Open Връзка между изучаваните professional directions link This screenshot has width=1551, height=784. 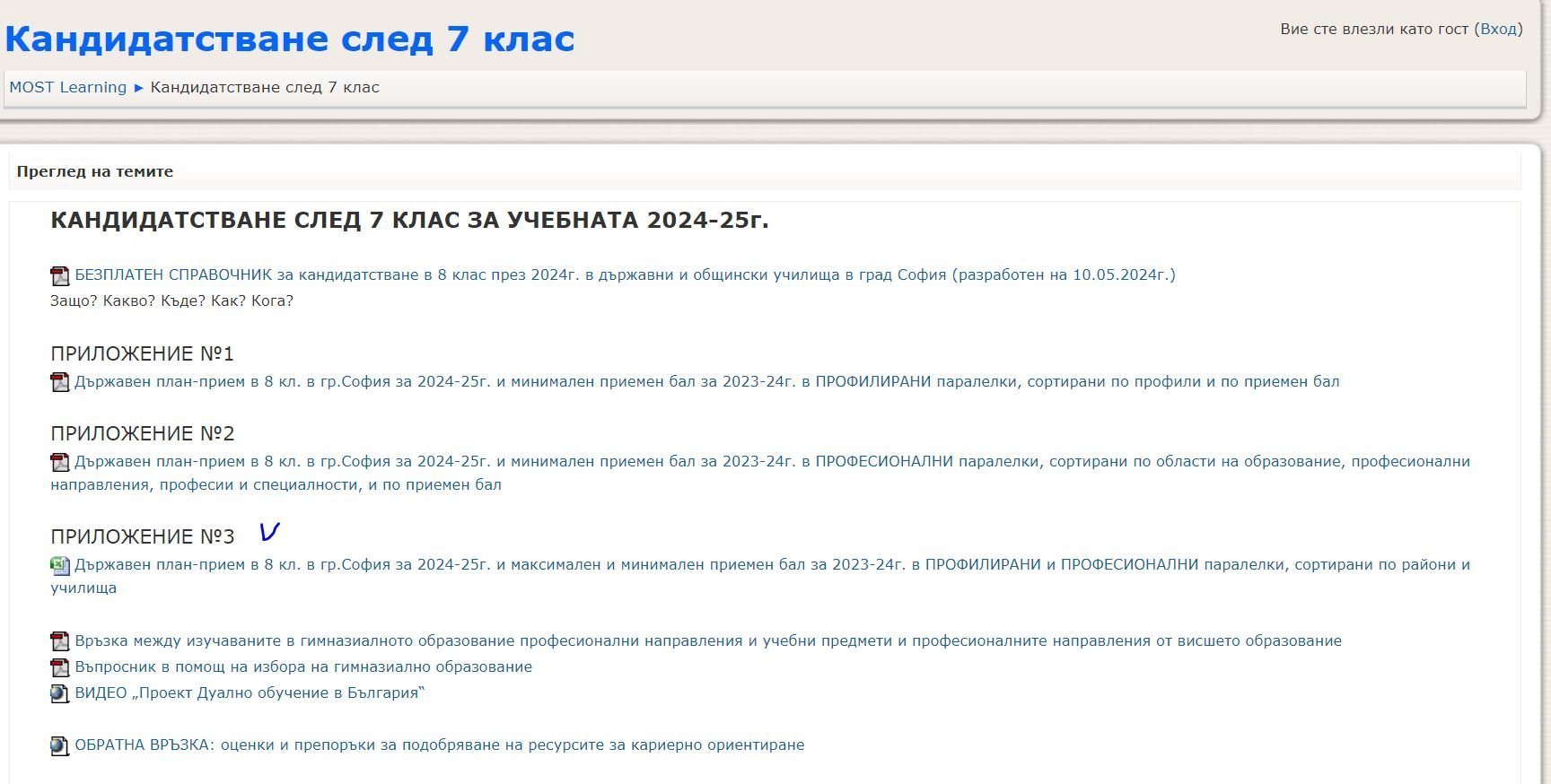(x=707, y=640)
